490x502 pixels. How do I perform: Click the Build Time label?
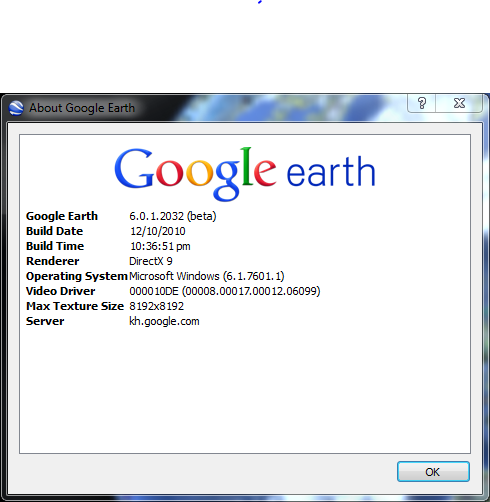click(55, 246)
